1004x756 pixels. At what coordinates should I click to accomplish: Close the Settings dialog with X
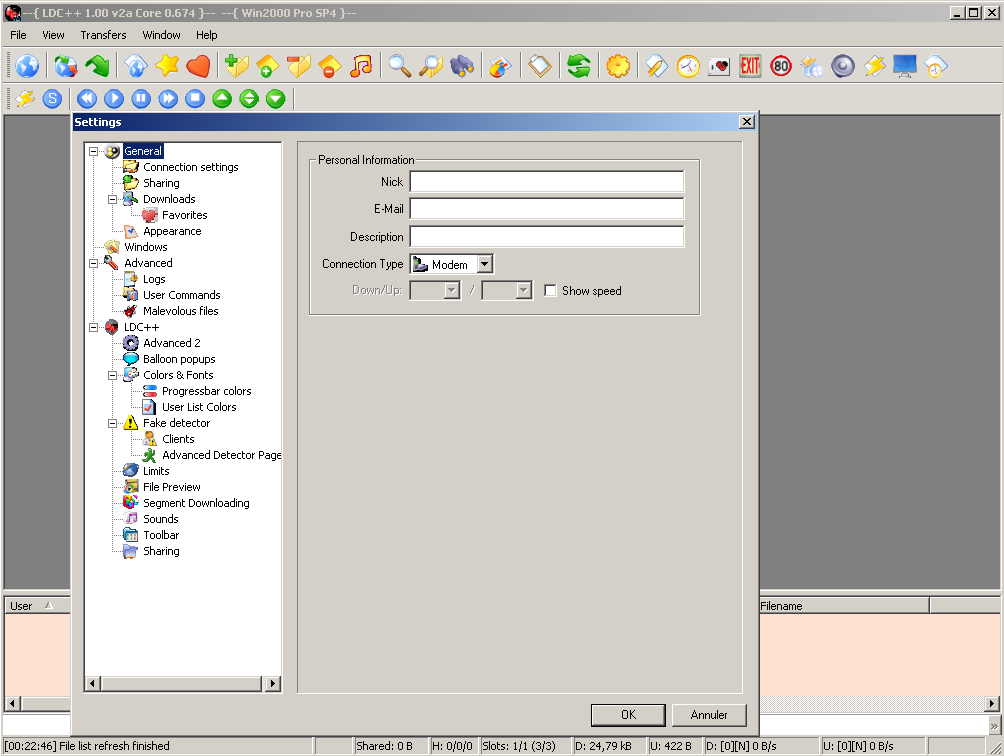tap(747, 122)
